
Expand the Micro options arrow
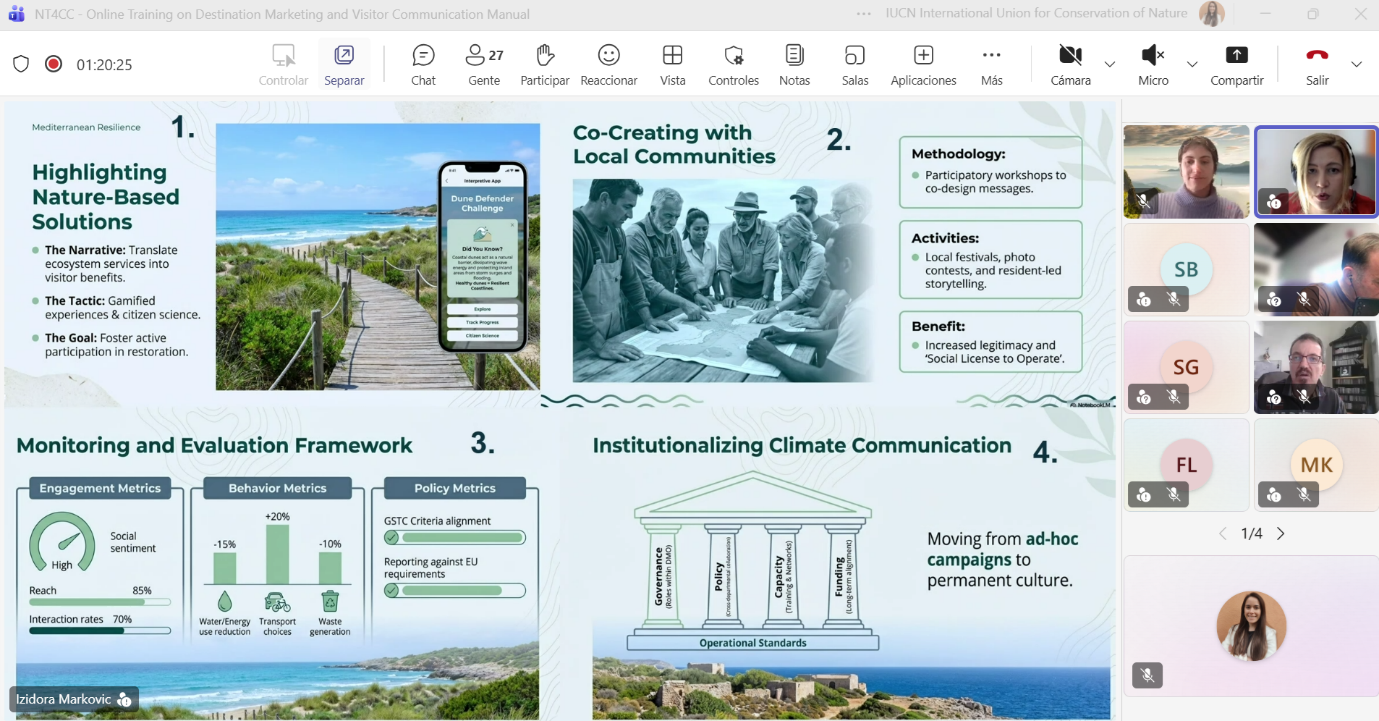pyautogui.click(x=1191, y=64)
